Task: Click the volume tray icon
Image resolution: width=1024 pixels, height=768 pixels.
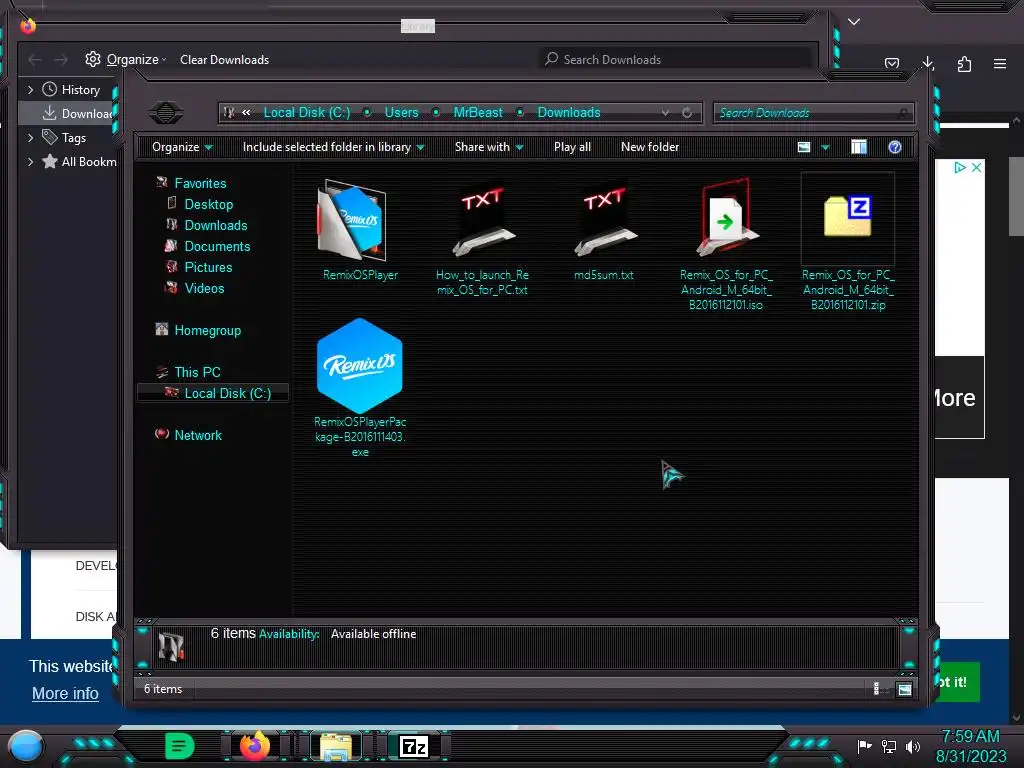Action: 912,746
